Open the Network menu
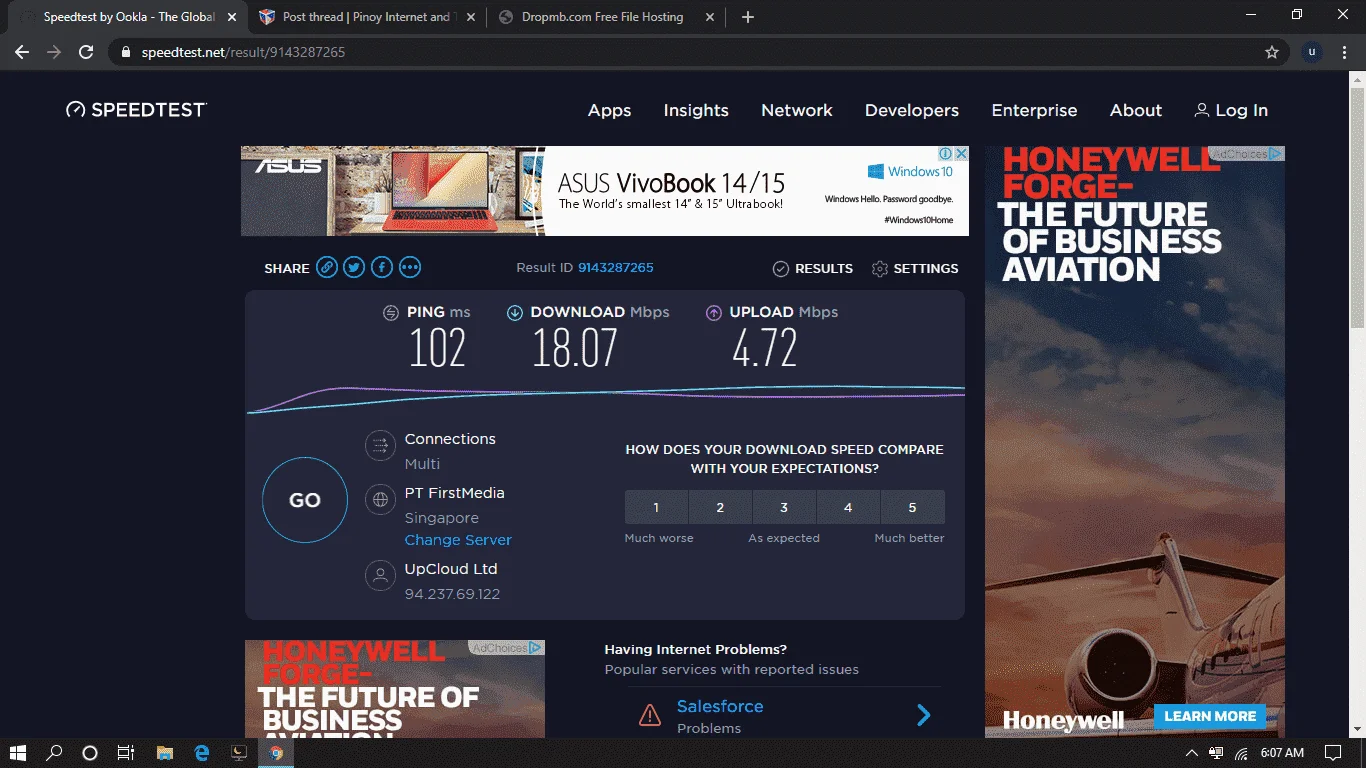The height and width of the screenshot is (768, 1366). coord(797,110)
